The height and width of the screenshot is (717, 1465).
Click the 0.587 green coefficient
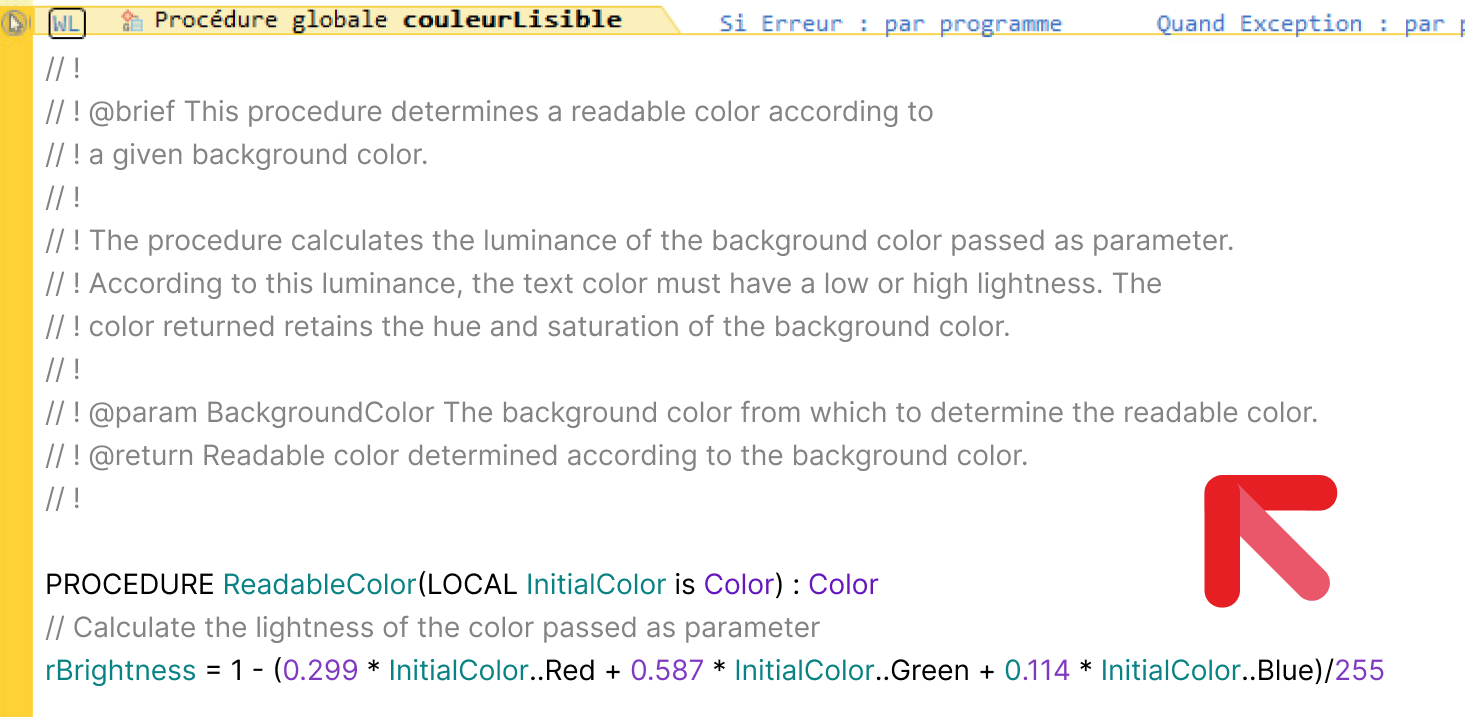[x=667, y=670]
